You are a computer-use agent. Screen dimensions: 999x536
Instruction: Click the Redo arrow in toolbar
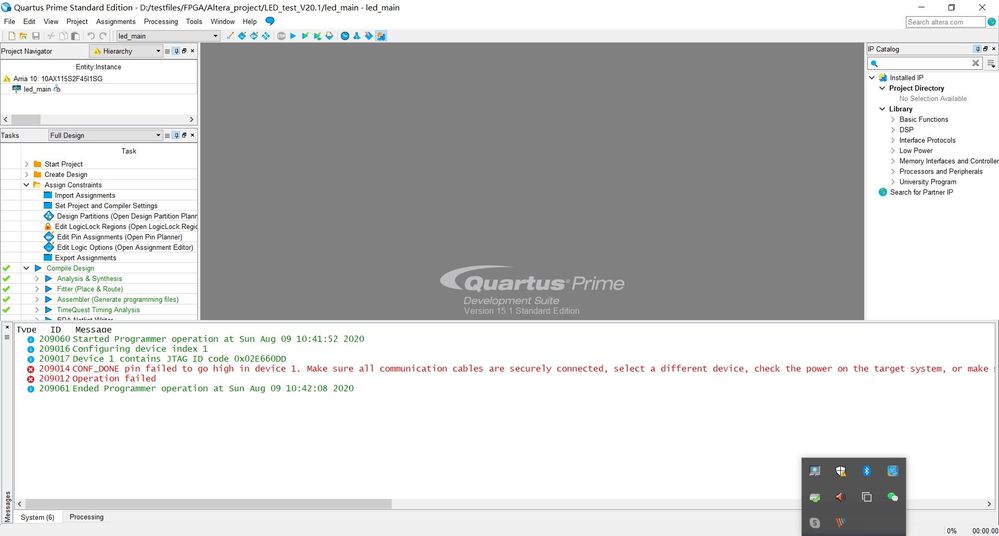coord(103,36)
